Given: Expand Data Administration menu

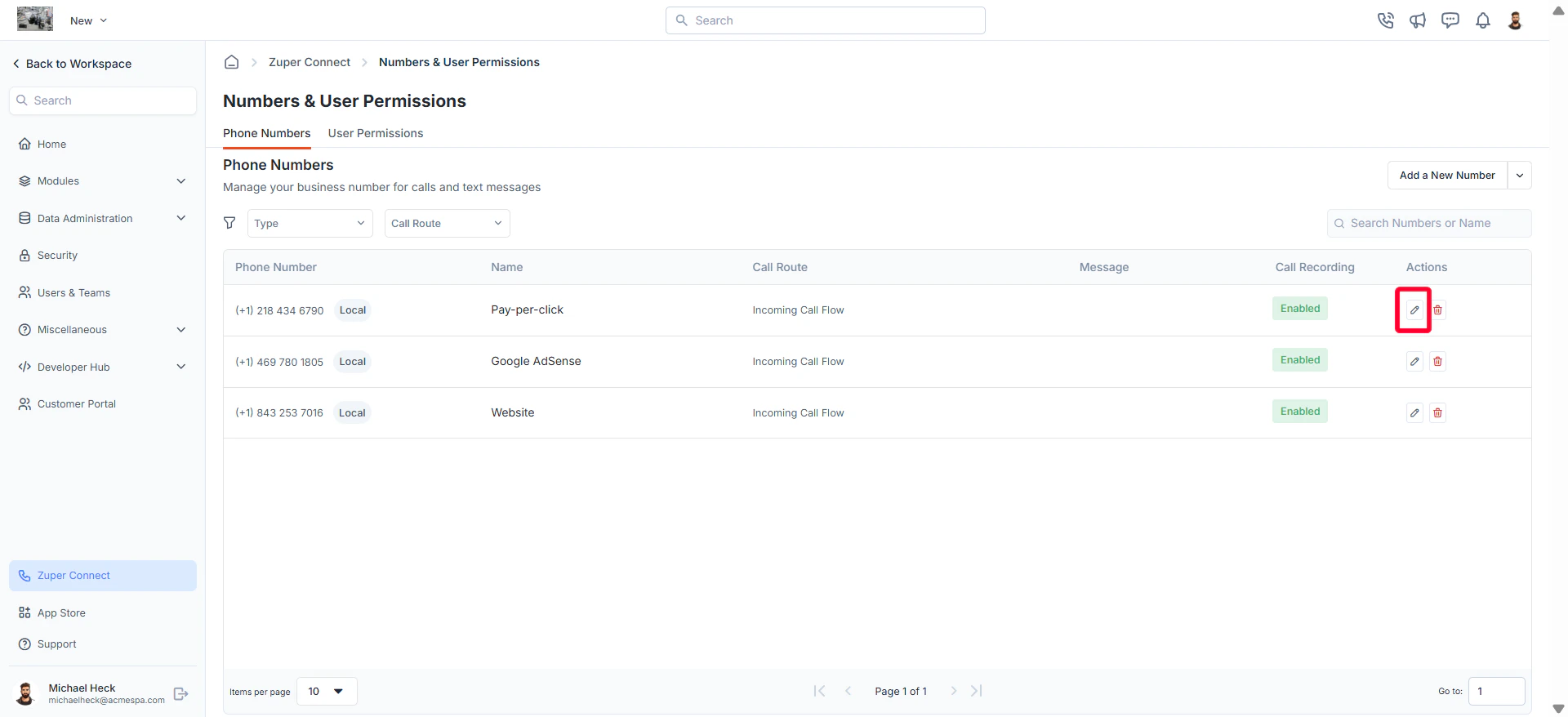Looking at the screenshot, I should pyautogui.click(x=103, y=218).
